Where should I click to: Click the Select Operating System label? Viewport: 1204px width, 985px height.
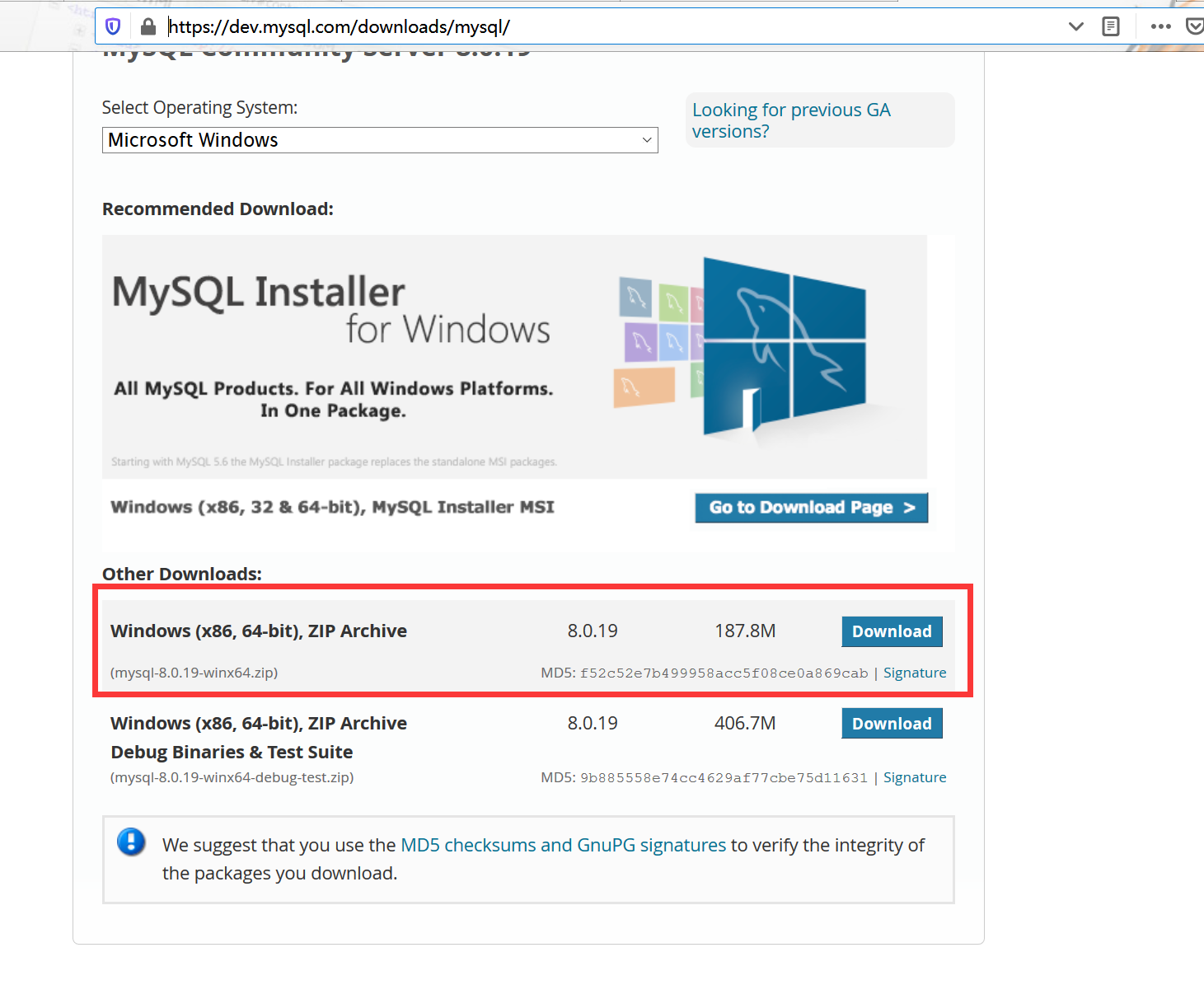tap(199, 108)
